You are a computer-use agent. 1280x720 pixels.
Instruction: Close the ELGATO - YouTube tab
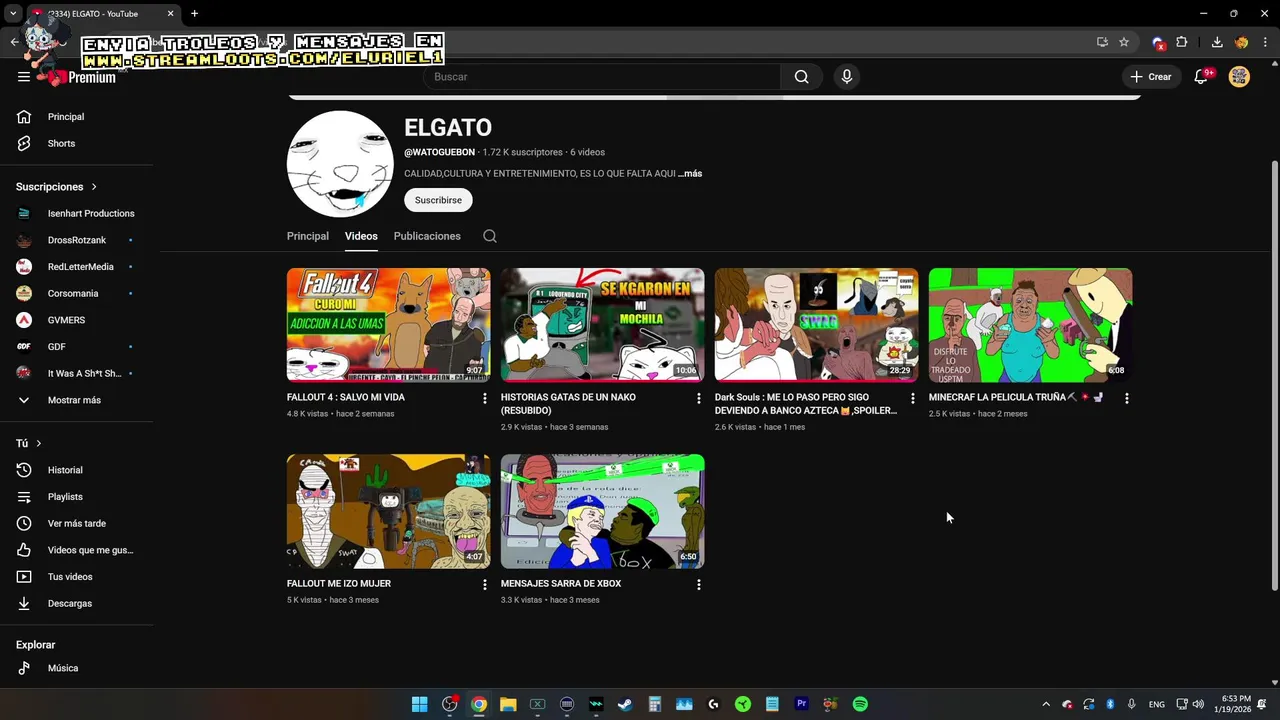pyautogui.click(x=170, y=14)
